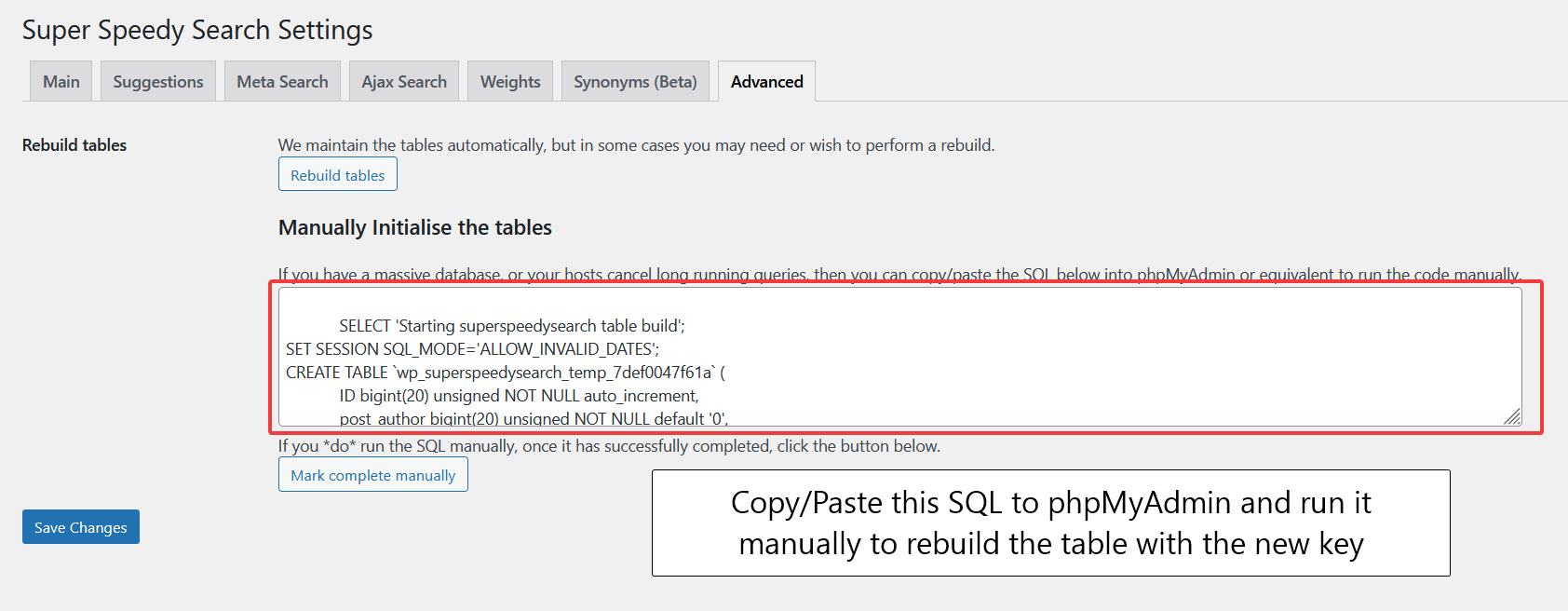The image size is (1568, 611).
Task: Go to the Ajax Search tab
Action: coord(404,81)
